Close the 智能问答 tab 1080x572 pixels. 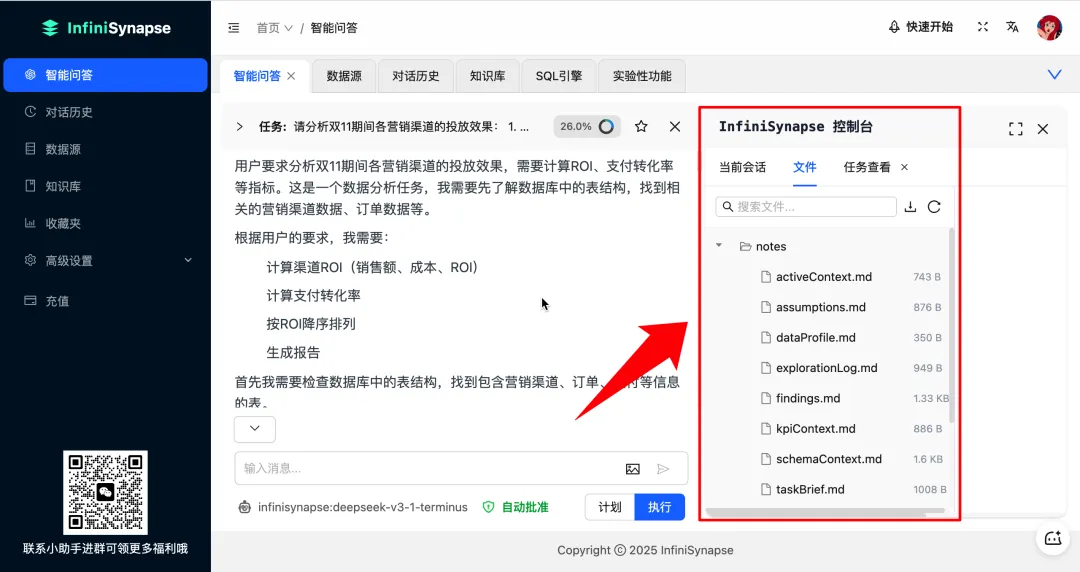(291, 76)
